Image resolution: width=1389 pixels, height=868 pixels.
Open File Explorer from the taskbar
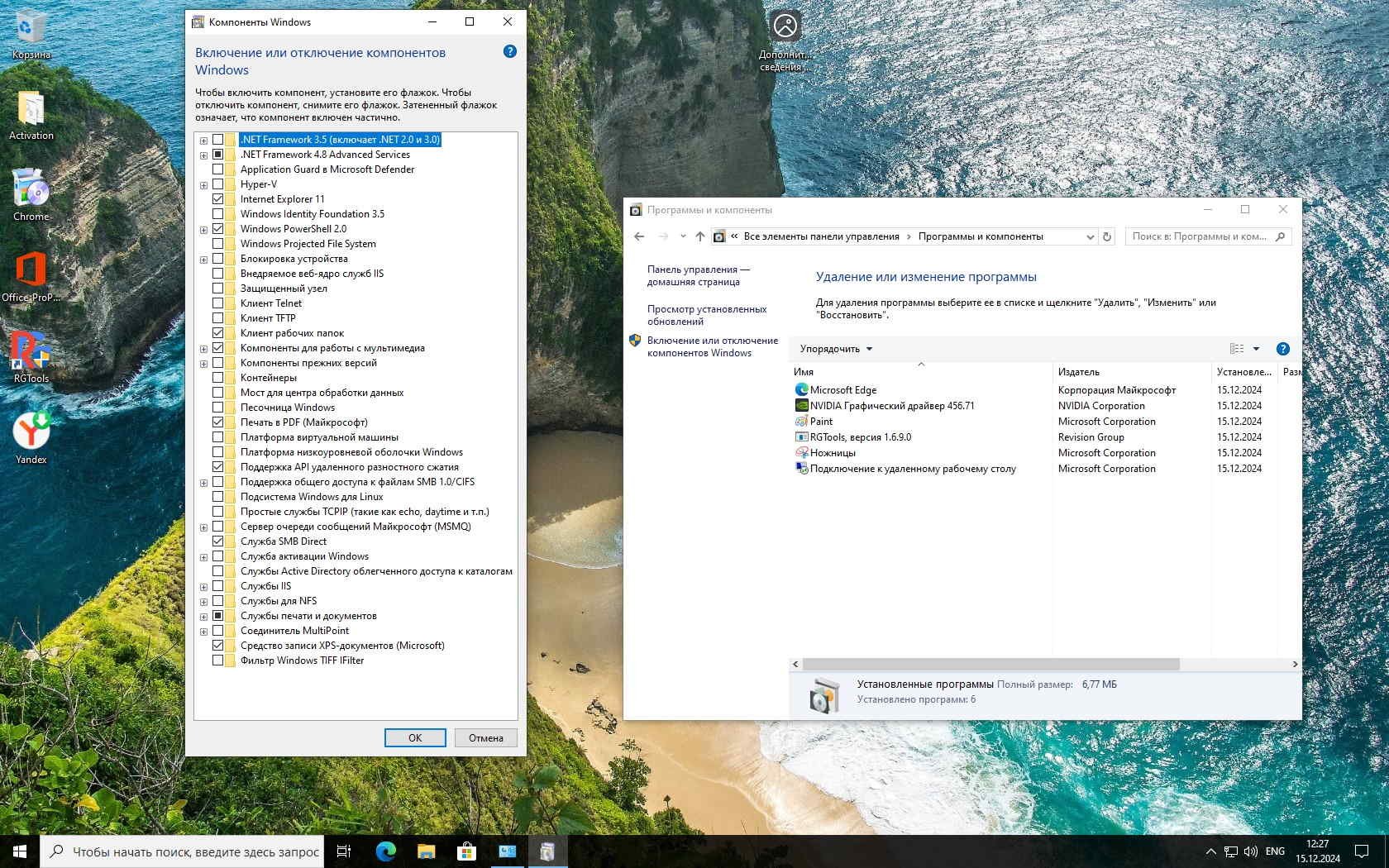click(426, 851)
